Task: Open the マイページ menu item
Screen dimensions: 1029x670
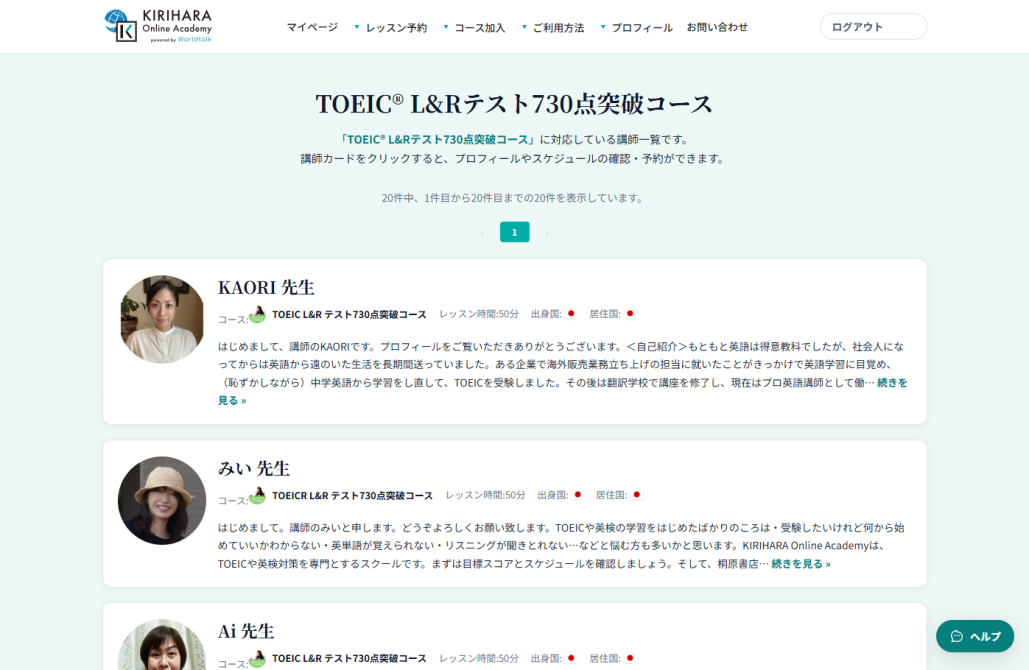Action: click(312, 28)
